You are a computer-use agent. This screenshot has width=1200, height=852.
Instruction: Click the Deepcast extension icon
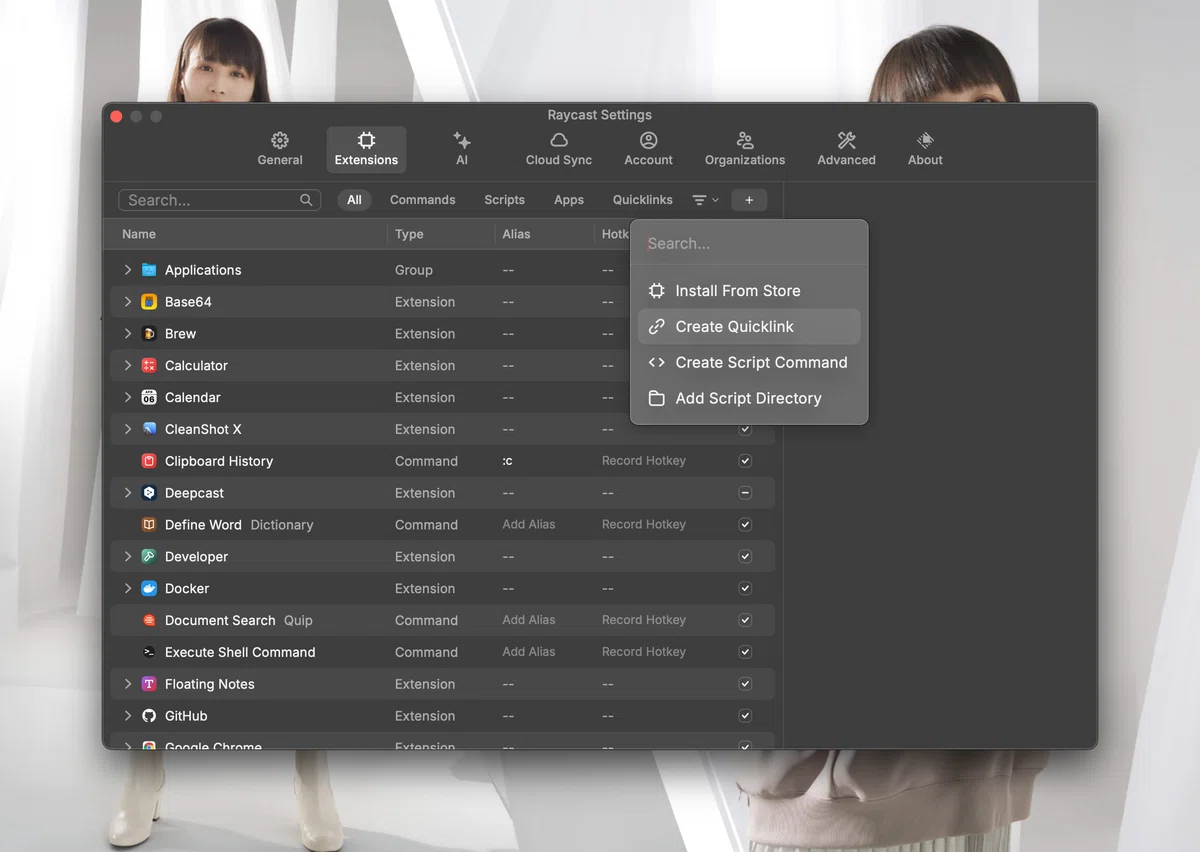tap(149, 493)
